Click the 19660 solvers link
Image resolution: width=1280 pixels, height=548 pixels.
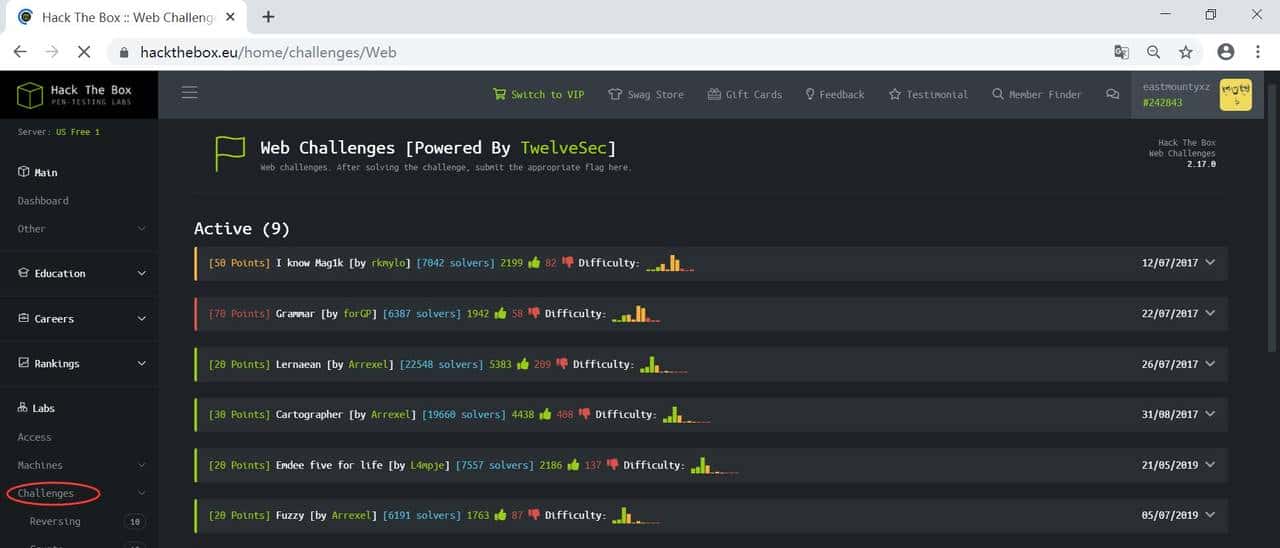point(468,415)
